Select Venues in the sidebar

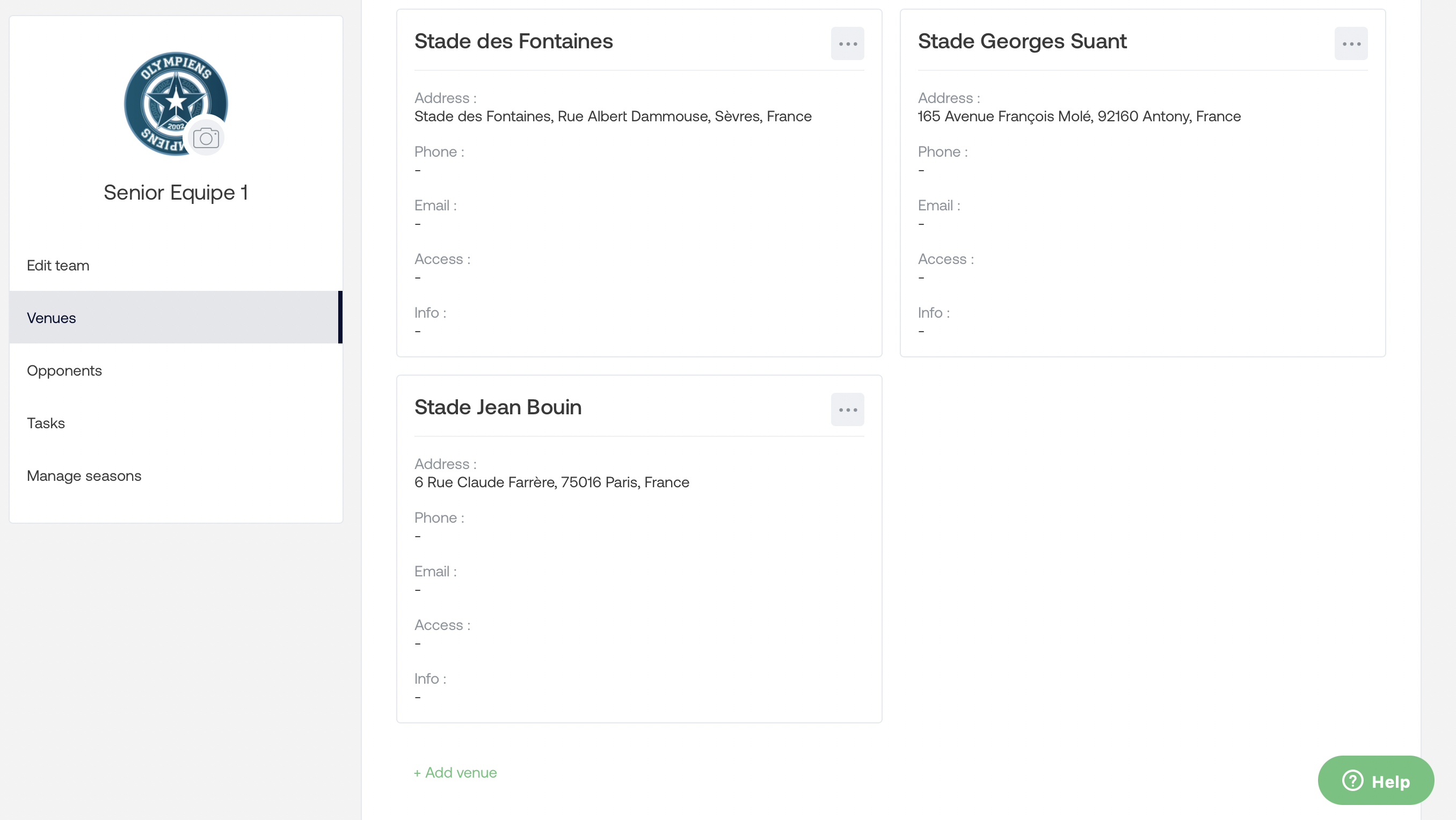[x=52, y=318]
